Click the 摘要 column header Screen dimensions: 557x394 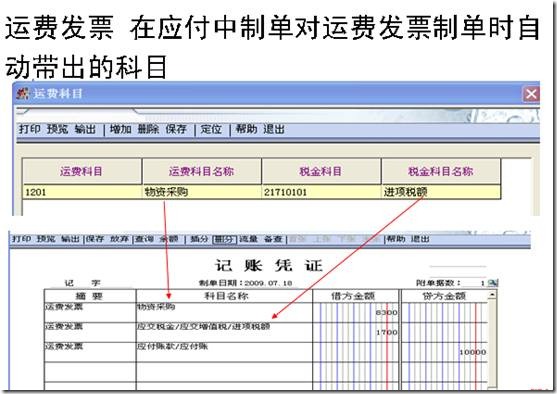[90, 296]
